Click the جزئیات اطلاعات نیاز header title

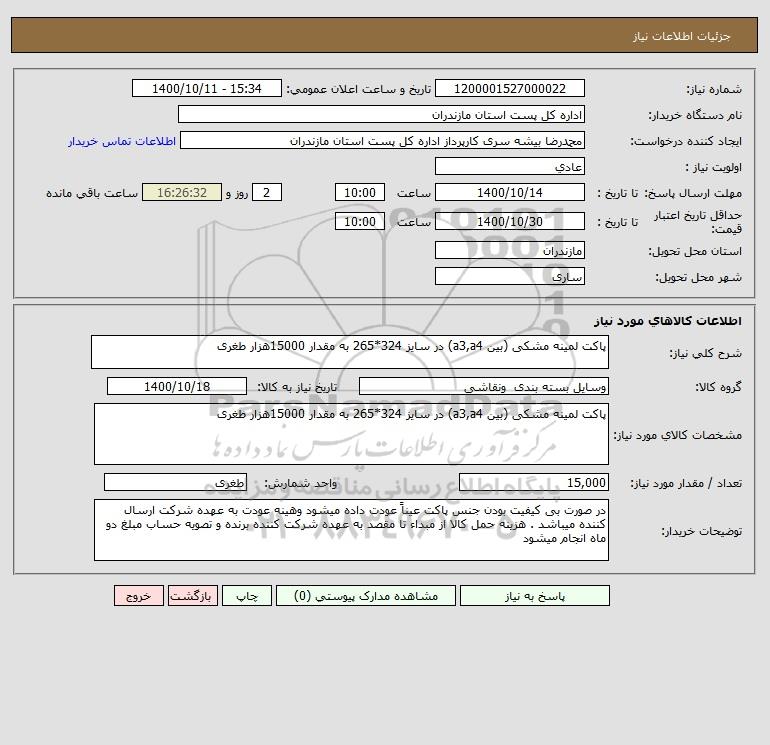682,36
